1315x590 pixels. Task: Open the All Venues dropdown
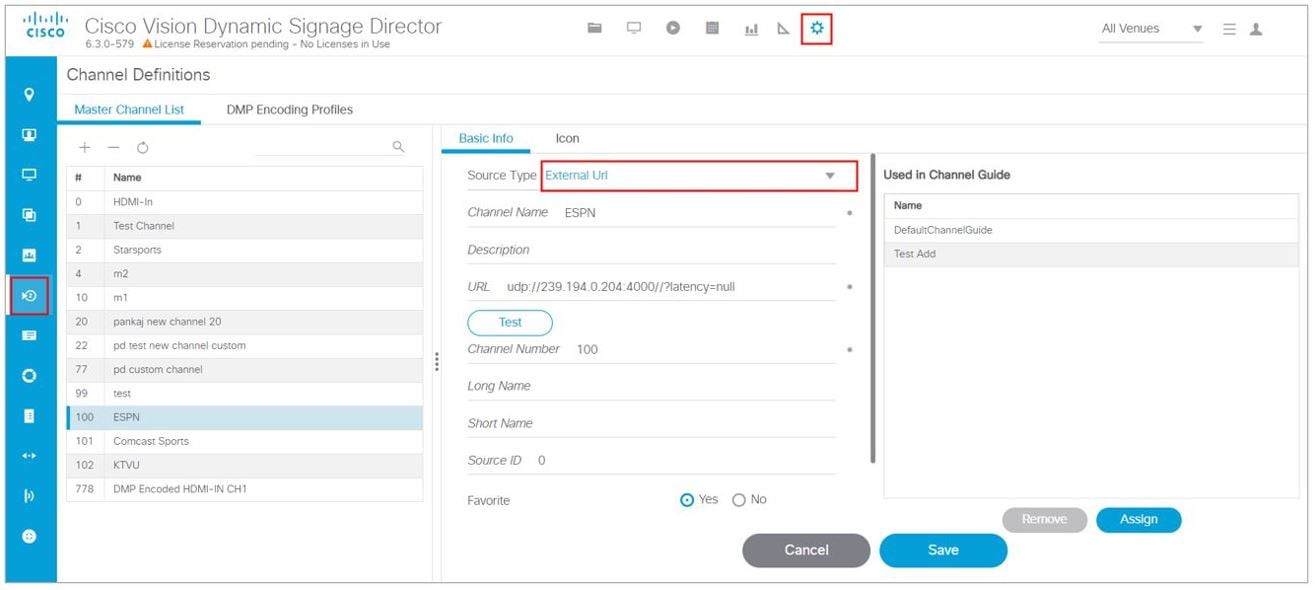[x=1150, y=29]
